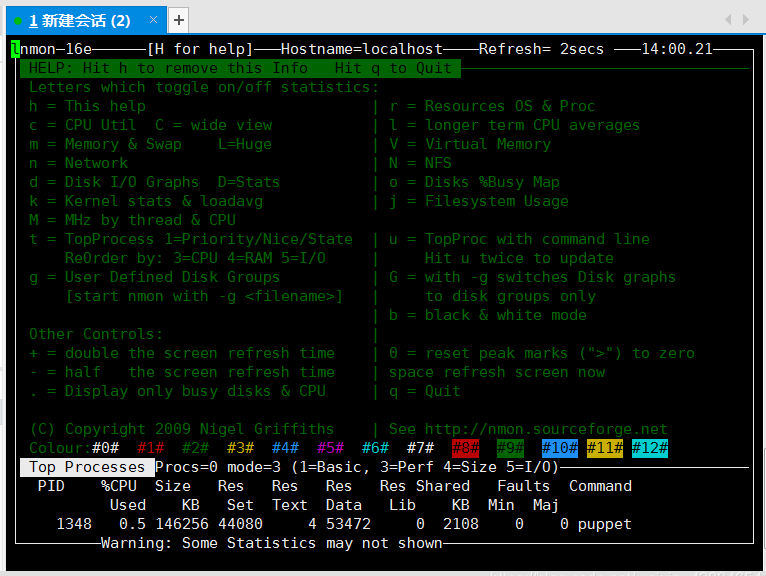Click the magenta #5# colour sample
Image resolution: width=766 pixels, height=576 pixels.
pyautogui.click(x=330, y=448)
